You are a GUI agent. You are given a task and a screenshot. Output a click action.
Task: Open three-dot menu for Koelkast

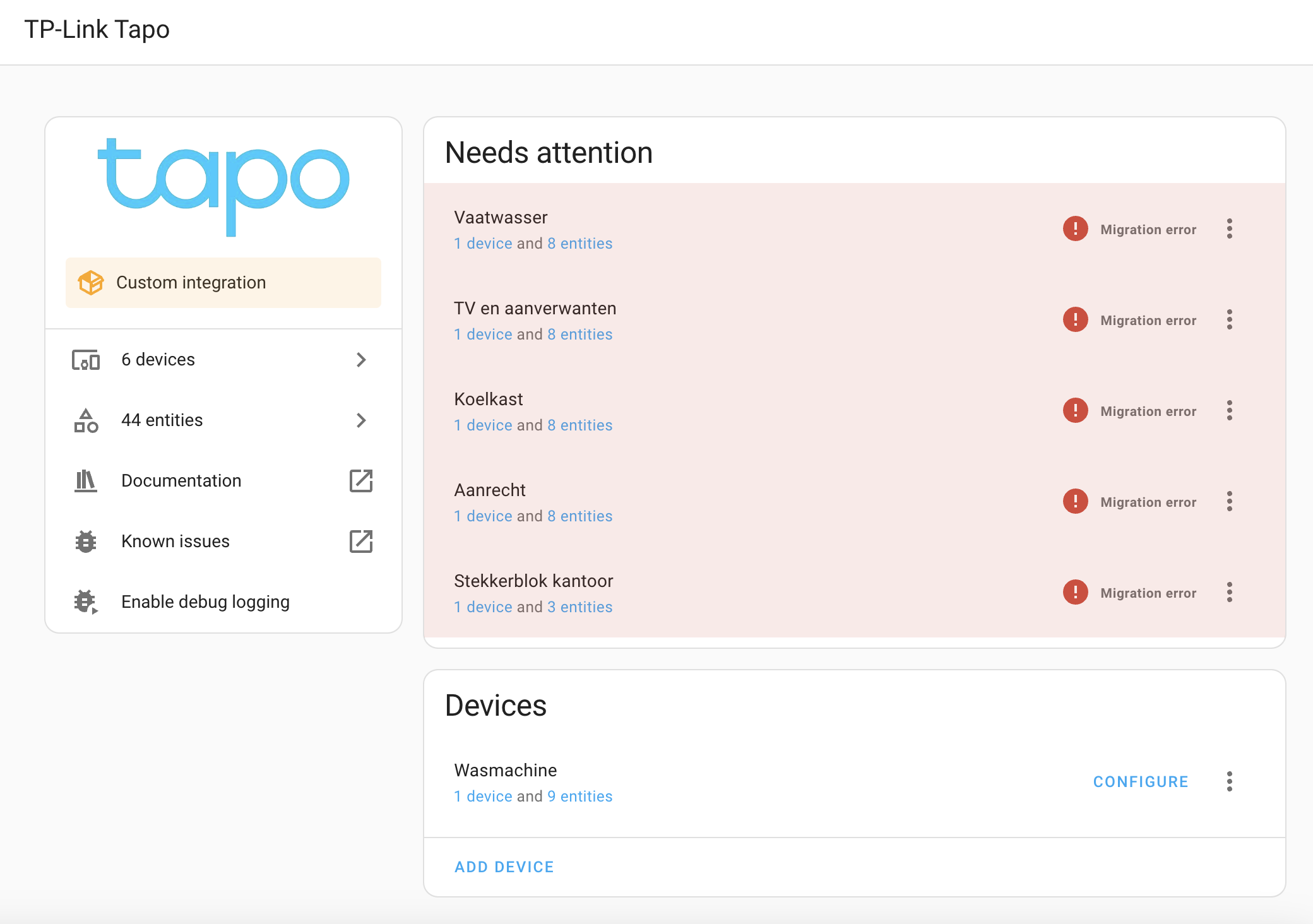1229,411
